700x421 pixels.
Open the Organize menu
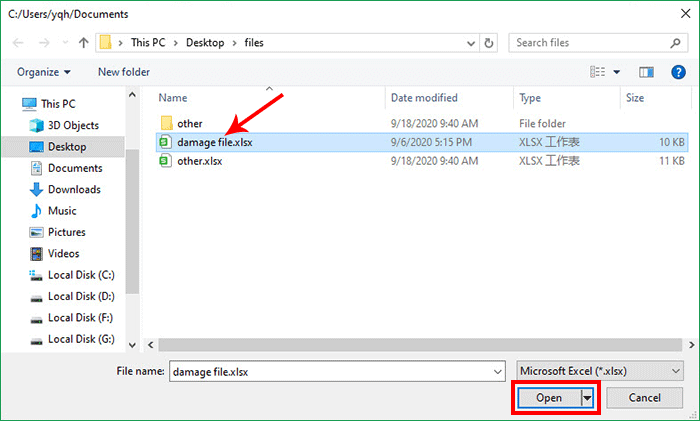tap(43, 72)
